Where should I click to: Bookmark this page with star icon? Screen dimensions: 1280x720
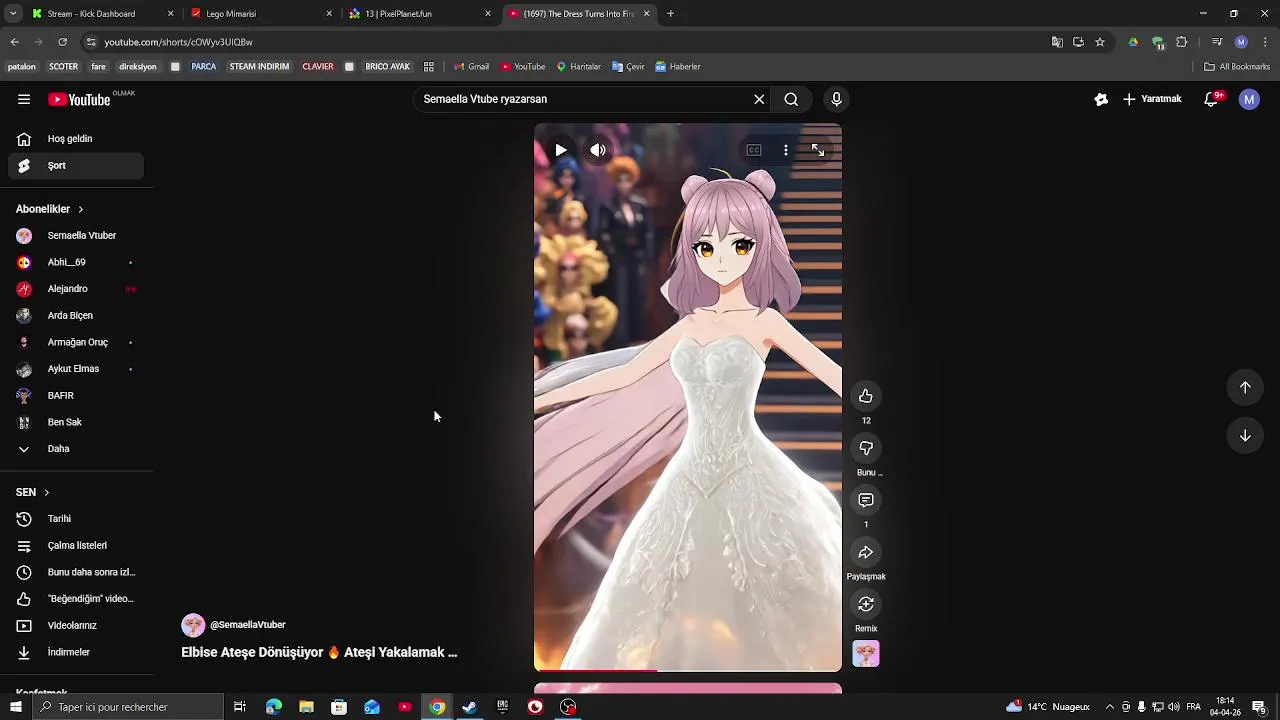pyautogui.click(x=1100, y=42)
